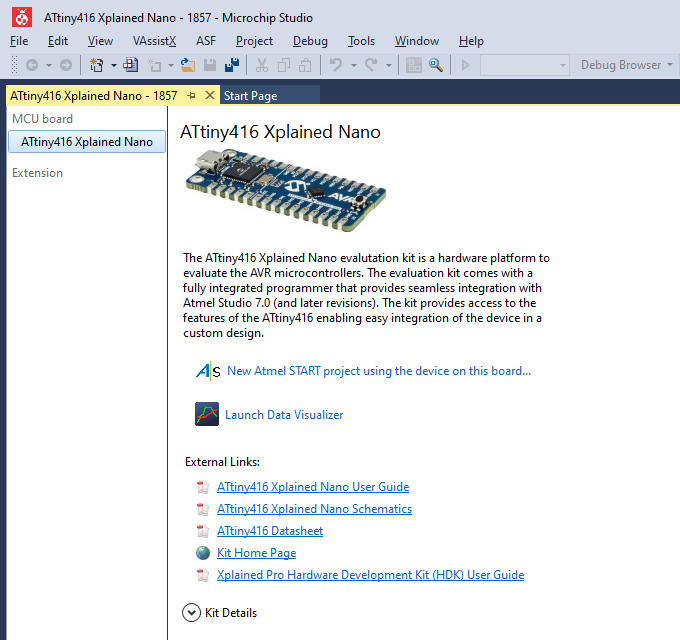Open the Edit menu
The width and height of the screenshot is (680, 640).
pyautogui.click(x=58, y=41)
